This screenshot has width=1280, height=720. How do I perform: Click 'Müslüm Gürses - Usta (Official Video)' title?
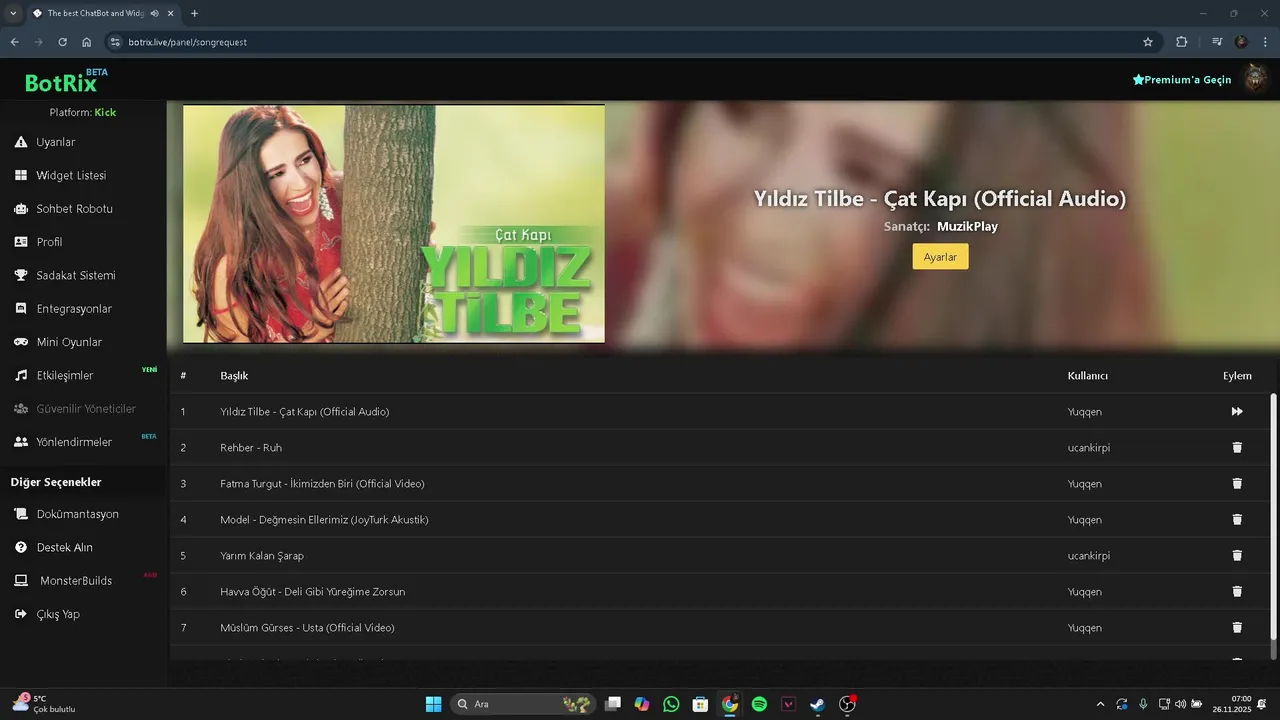point(307,628)
